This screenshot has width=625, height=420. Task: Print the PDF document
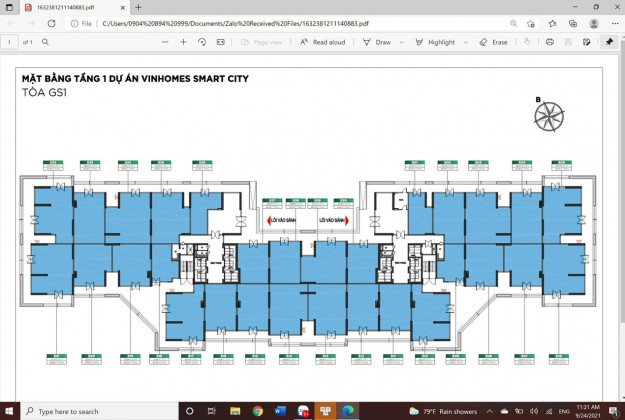[550, 42]
